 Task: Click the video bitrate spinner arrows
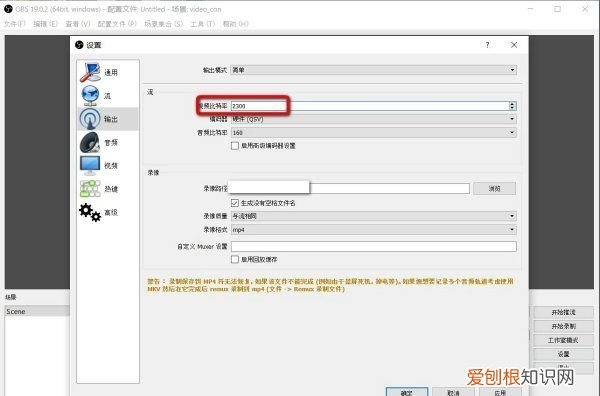point(512,106)
